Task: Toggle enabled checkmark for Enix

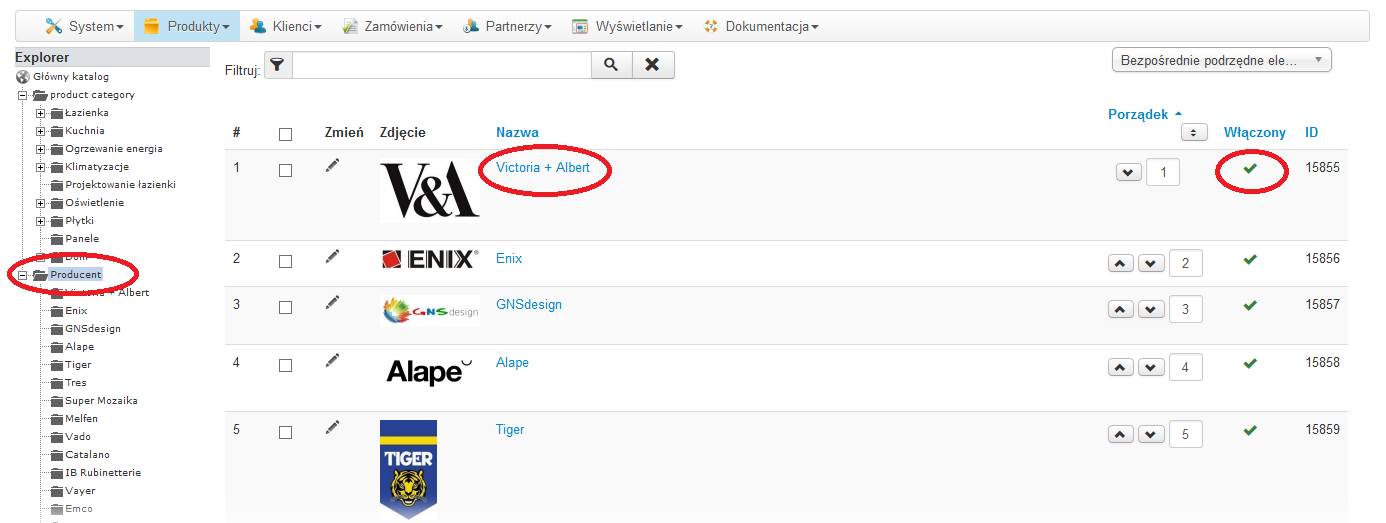Action: tap(1250, 259)
